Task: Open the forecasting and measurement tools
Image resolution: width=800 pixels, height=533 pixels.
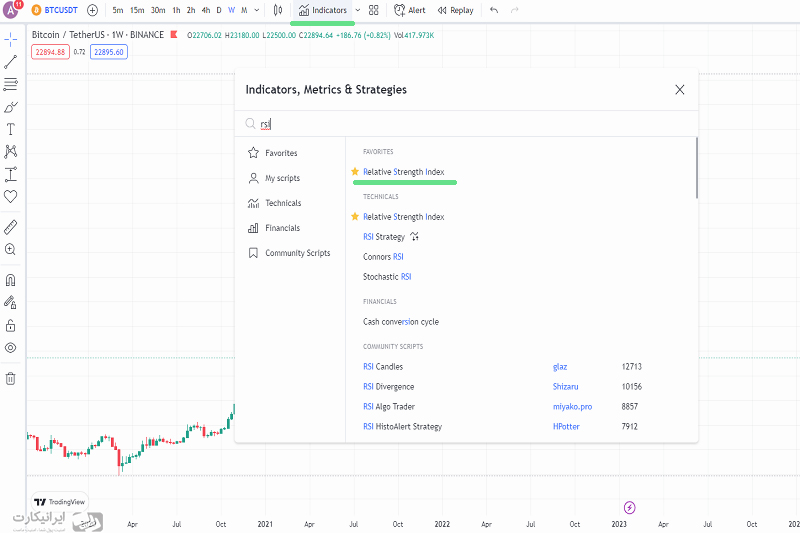Action: pos(10,174)
